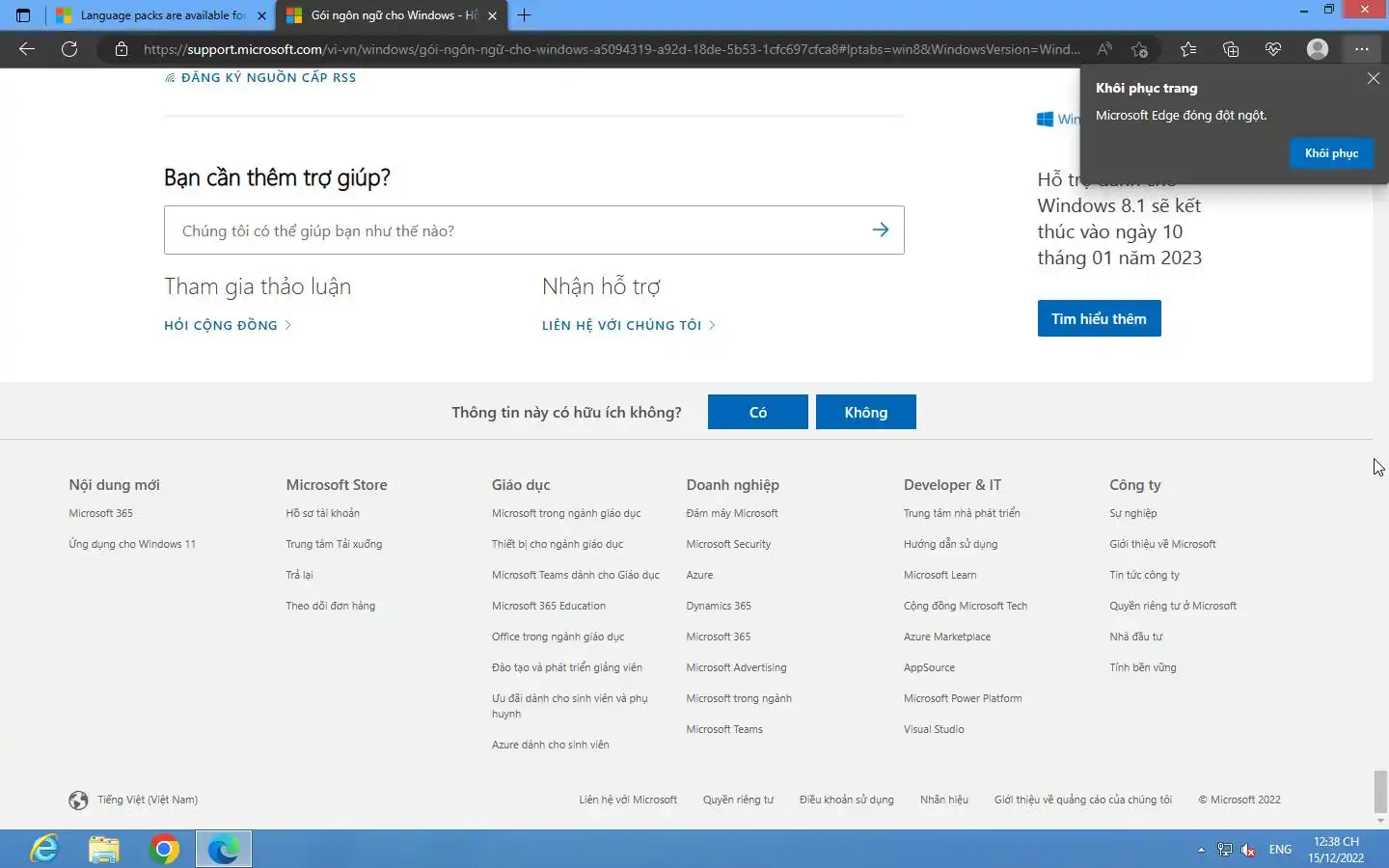Image resolution: width=1389 pixels, height=868 pixels.
Task: Open Microsoft 365 under Nội dung mới
Action: [100, 513]
